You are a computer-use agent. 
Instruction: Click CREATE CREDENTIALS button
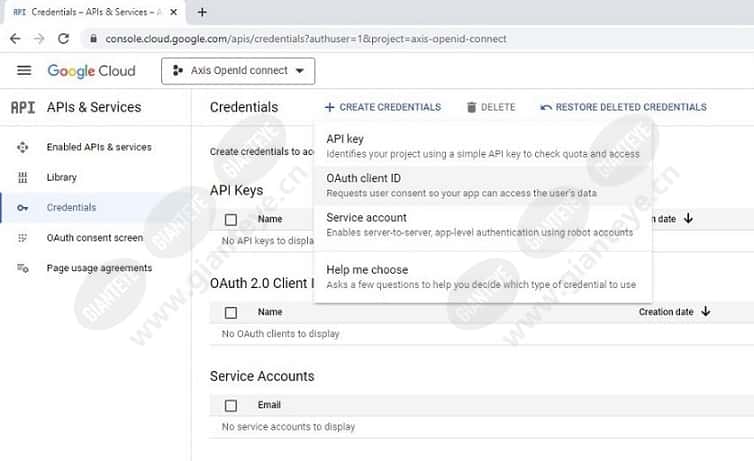click(383, 107)
